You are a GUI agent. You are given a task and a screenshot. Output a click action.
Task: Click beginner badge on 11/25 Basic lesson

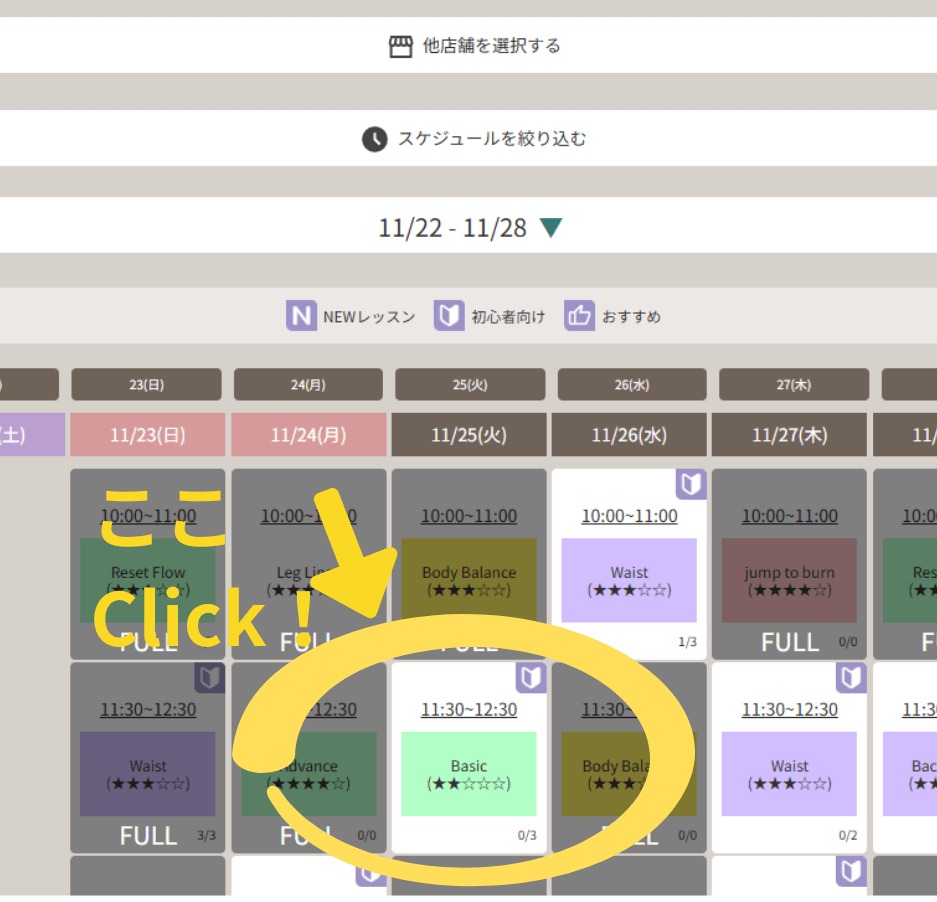(531, 678)
